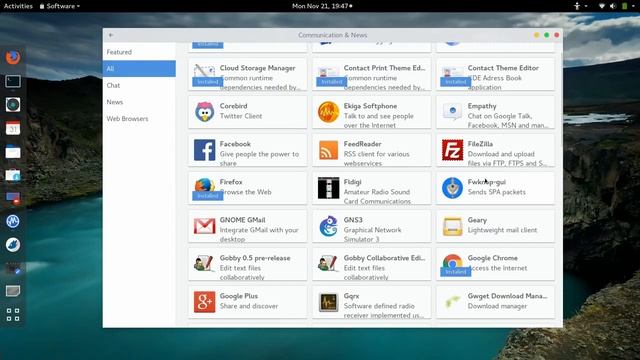The width and height of the screenshot is (640, 360).
Task: Open the Gwget Download Manager icon
Action: tap(452, 302)
